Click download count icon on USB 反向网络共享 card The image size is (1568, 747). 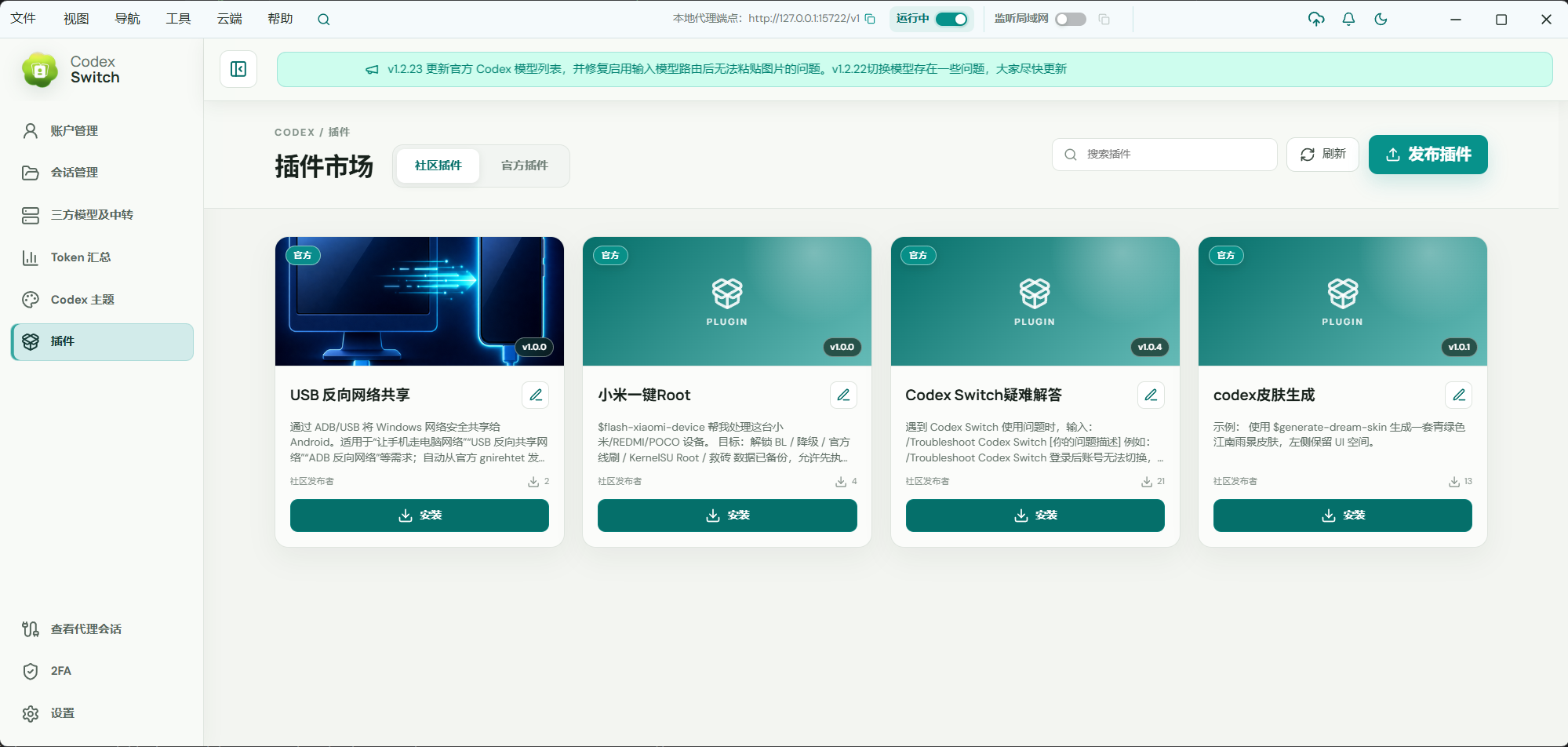click(533, 482)
